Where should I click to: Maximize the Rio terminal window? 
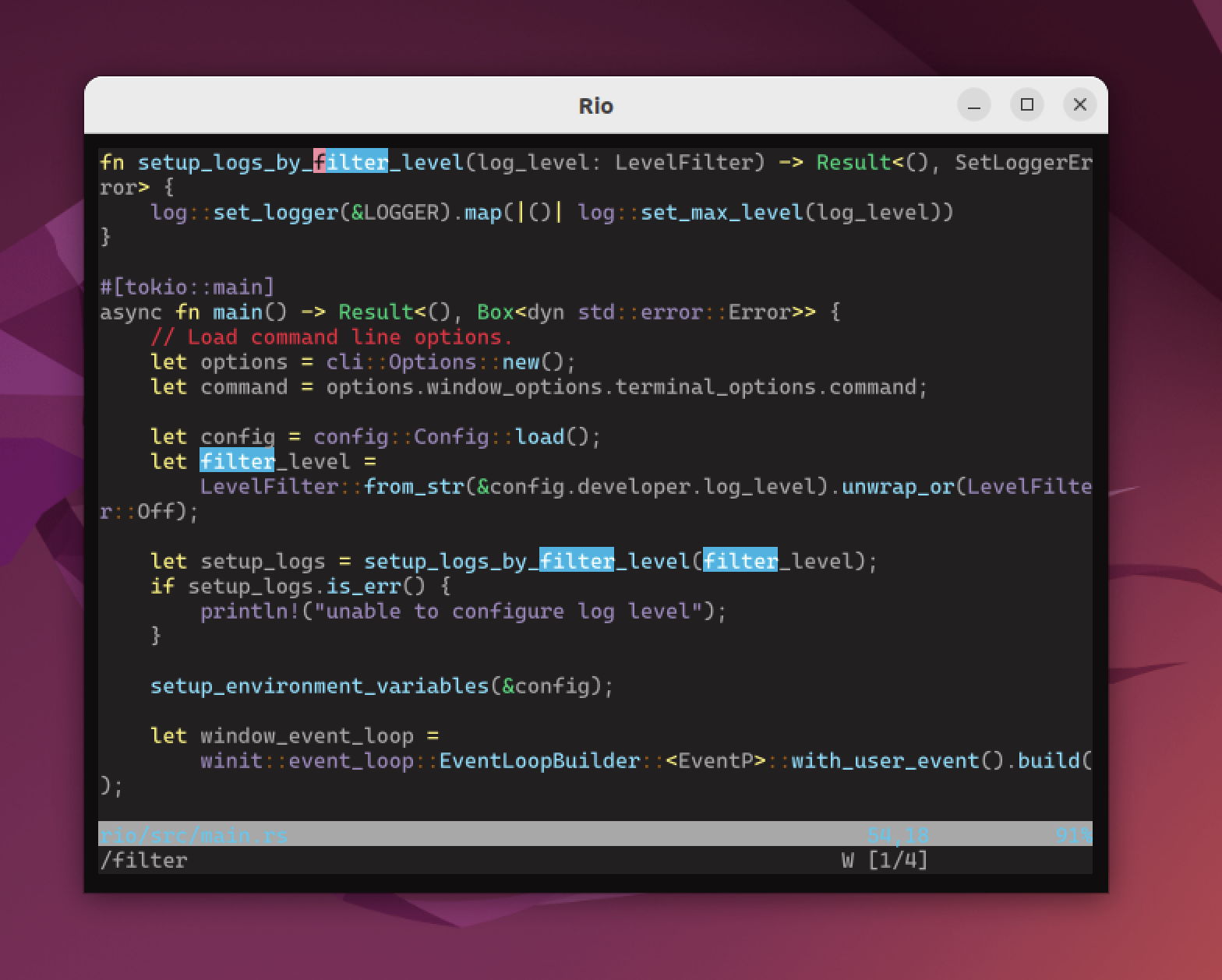[x=1026, y=105]
